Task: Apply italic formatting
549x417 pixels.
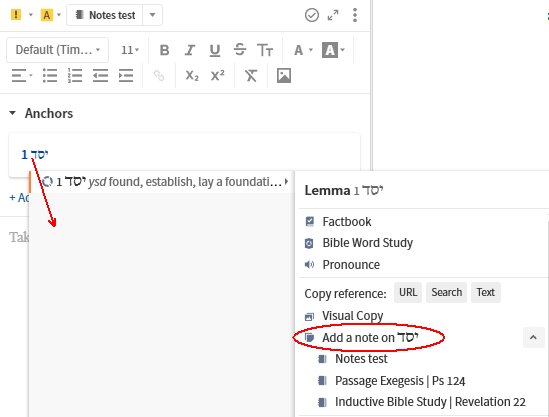Action: (189, 50)
